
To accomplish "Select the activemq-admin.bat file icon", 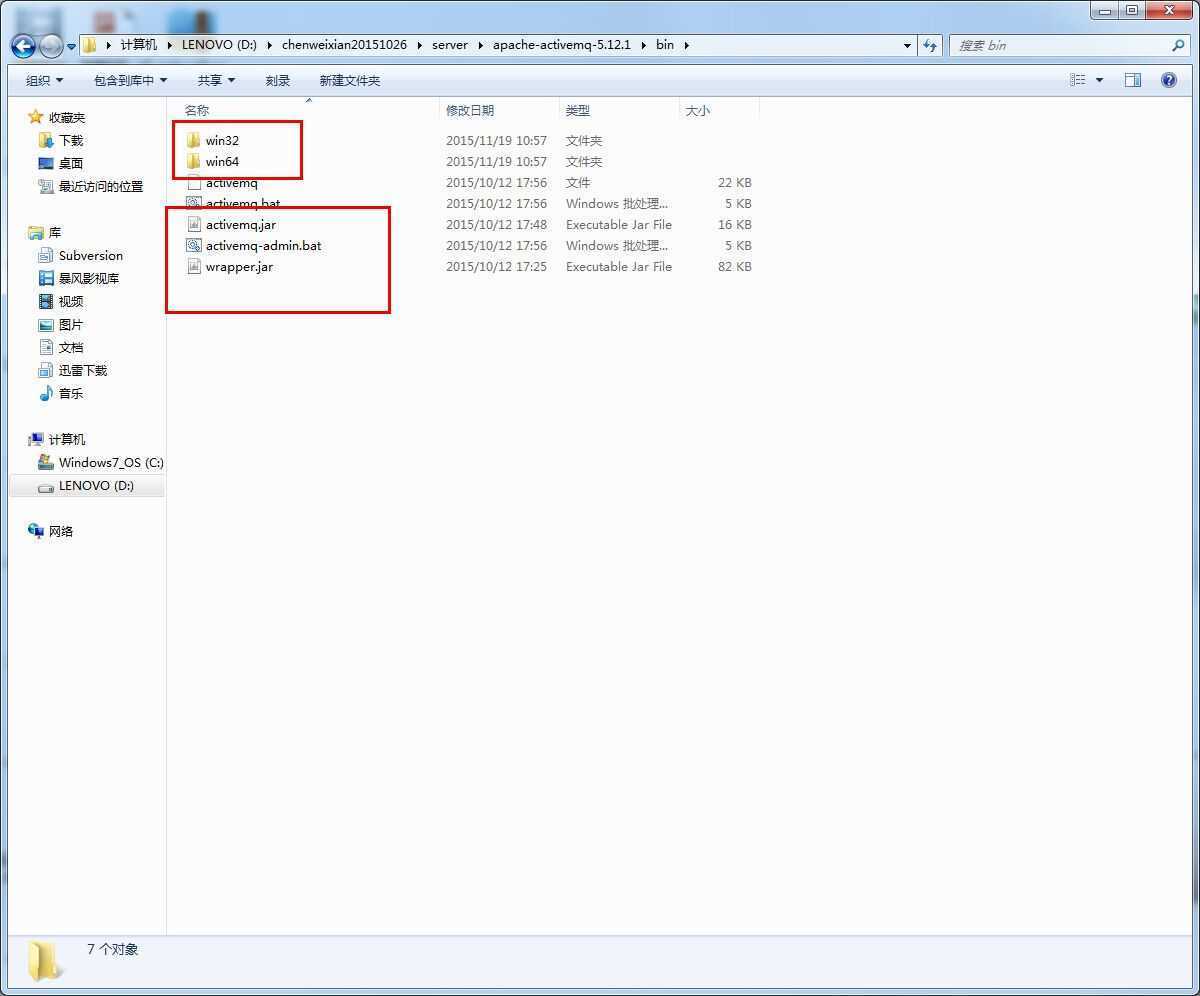I will [x=194, y=245].
